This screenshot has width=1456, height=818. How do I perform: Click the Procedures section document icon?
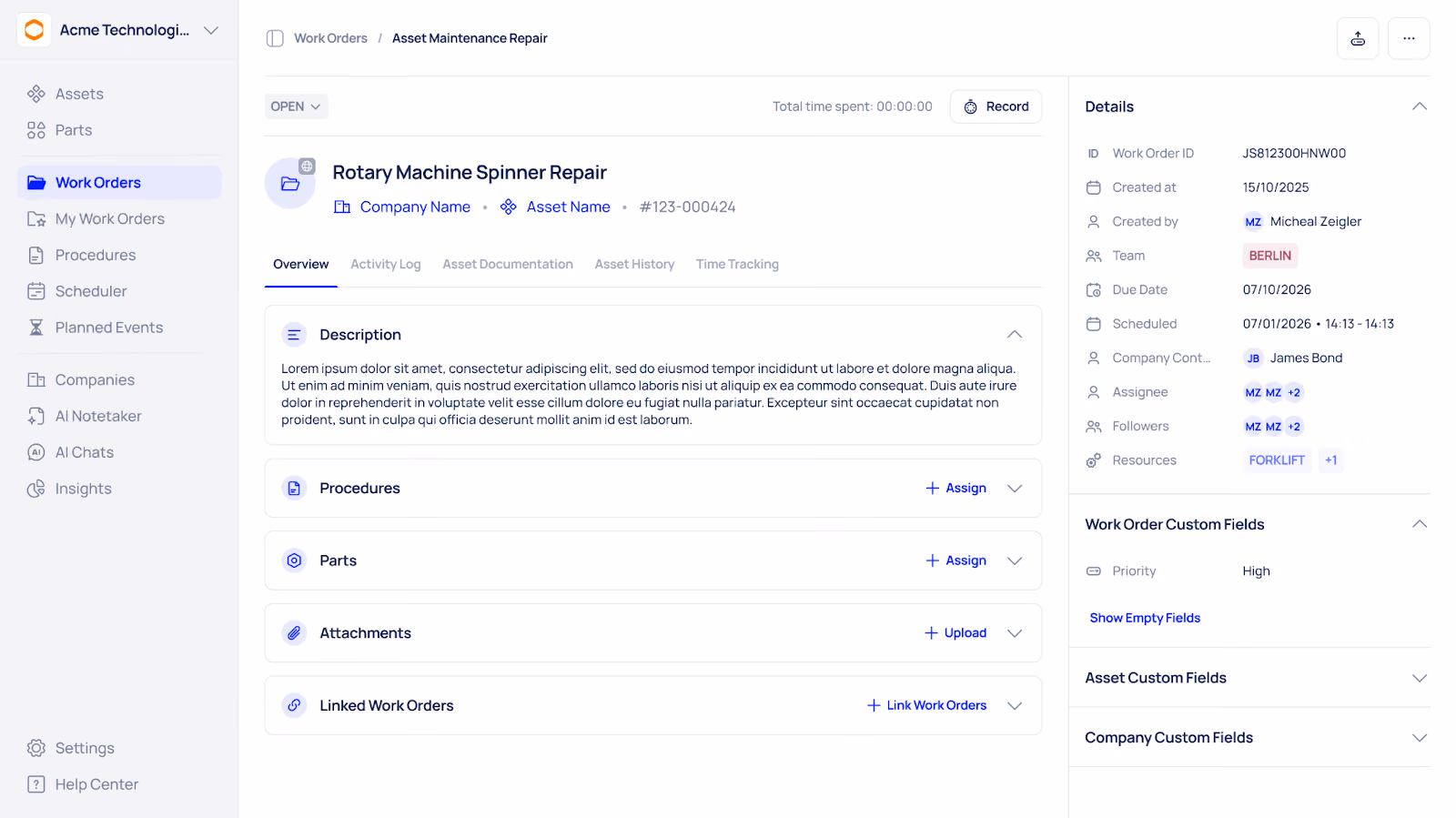tap(294, 489)
